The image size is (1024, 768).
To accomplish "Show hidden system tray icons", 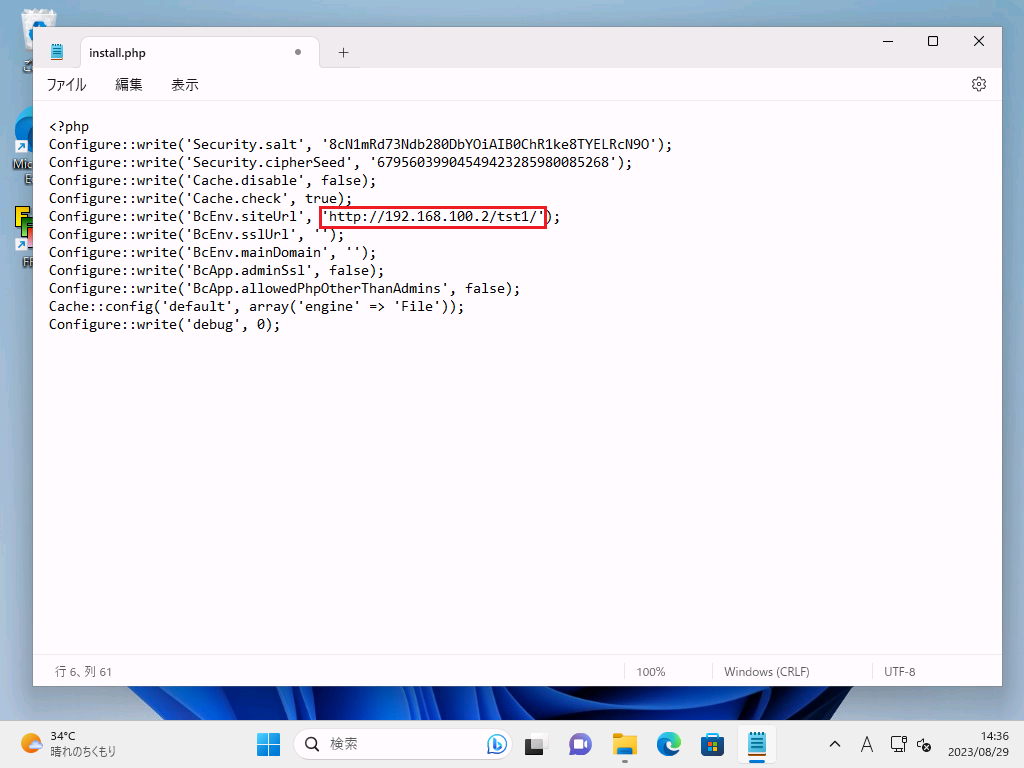I will [x=835, y=744].
